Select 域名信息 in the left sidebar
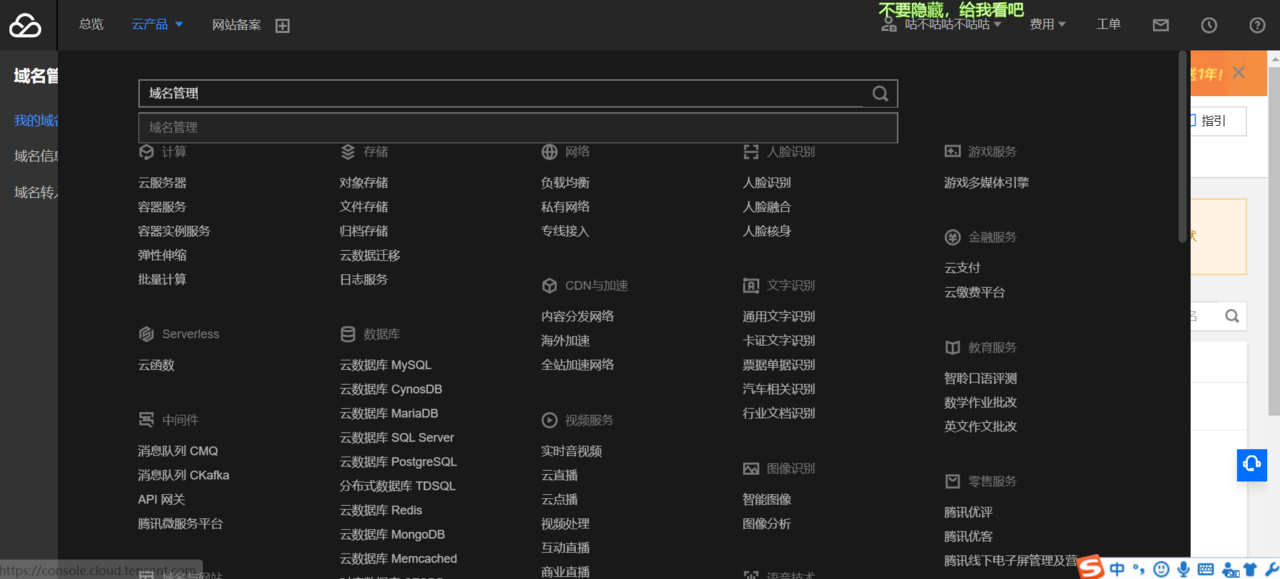The height and width of the screenshot is (579, 1280). [36, 156]
